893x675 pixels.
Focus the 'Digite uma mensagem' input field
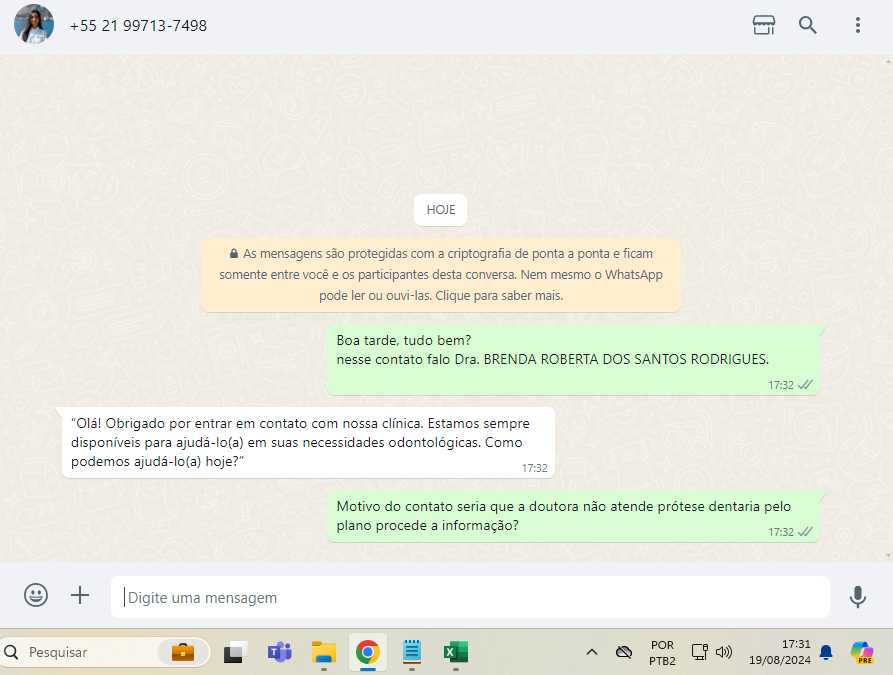point(470,598)
